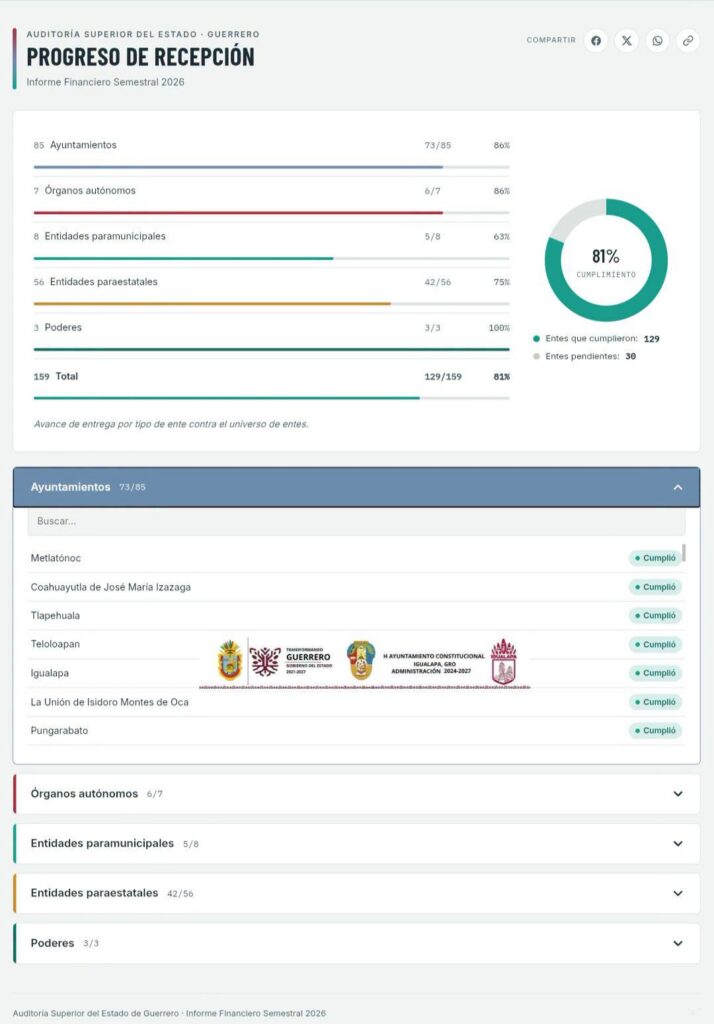
Task: Click the Buscar search field
Action: [x=357, y=522]
